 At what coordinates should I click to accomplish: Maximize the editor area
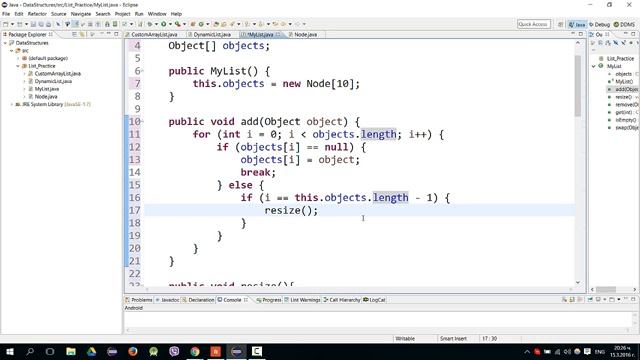click(580, 34)
